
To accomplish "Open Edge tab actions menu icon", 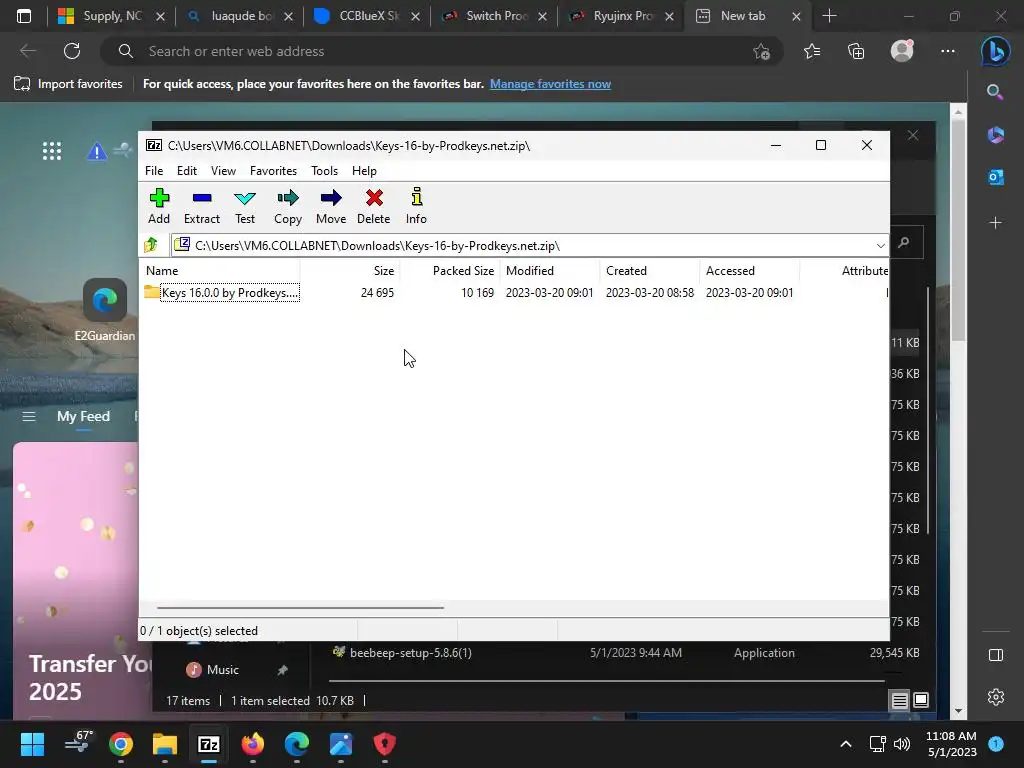I will [x=24, y=16].
